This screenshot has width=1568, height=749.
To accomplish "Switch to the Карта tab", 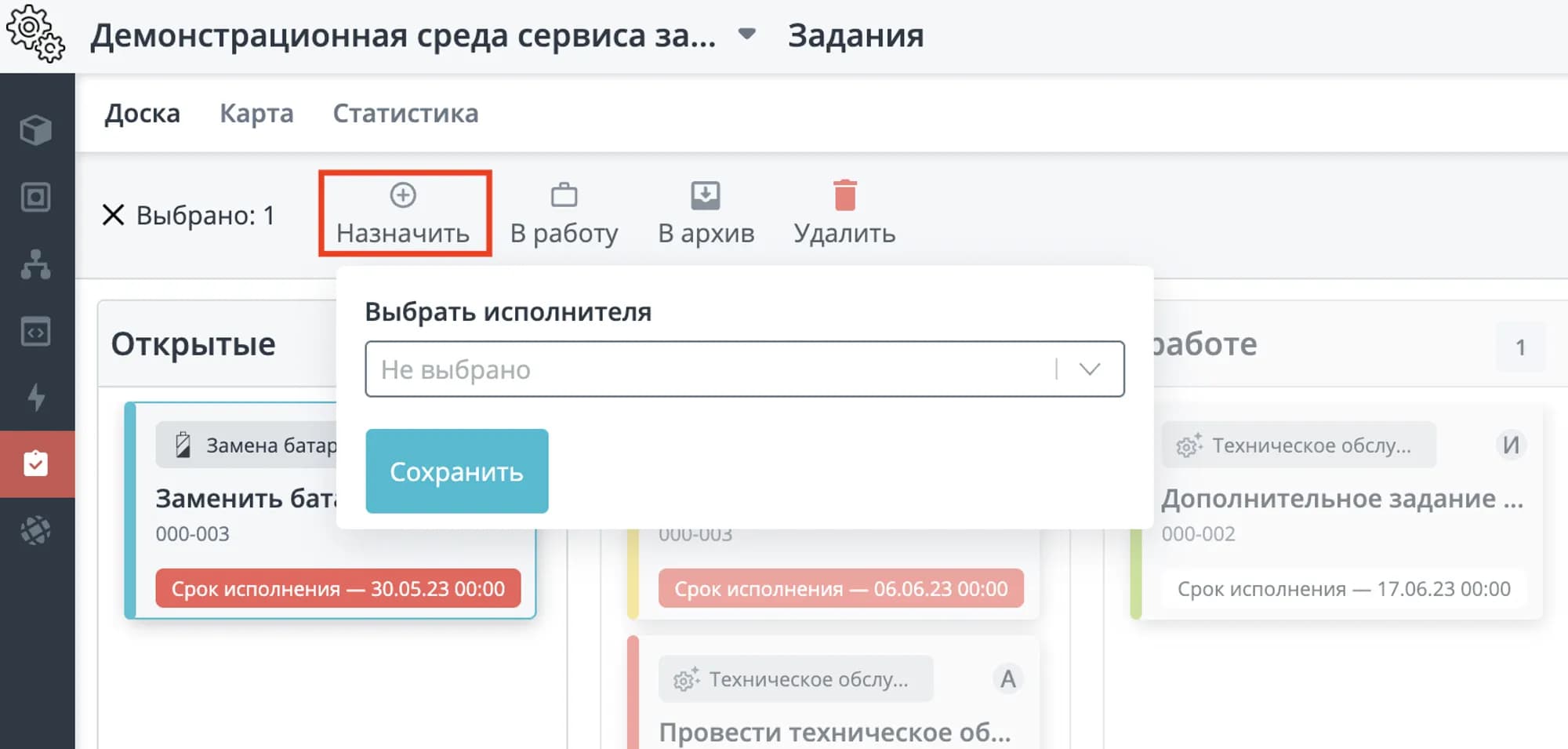I will click(256, 114).
